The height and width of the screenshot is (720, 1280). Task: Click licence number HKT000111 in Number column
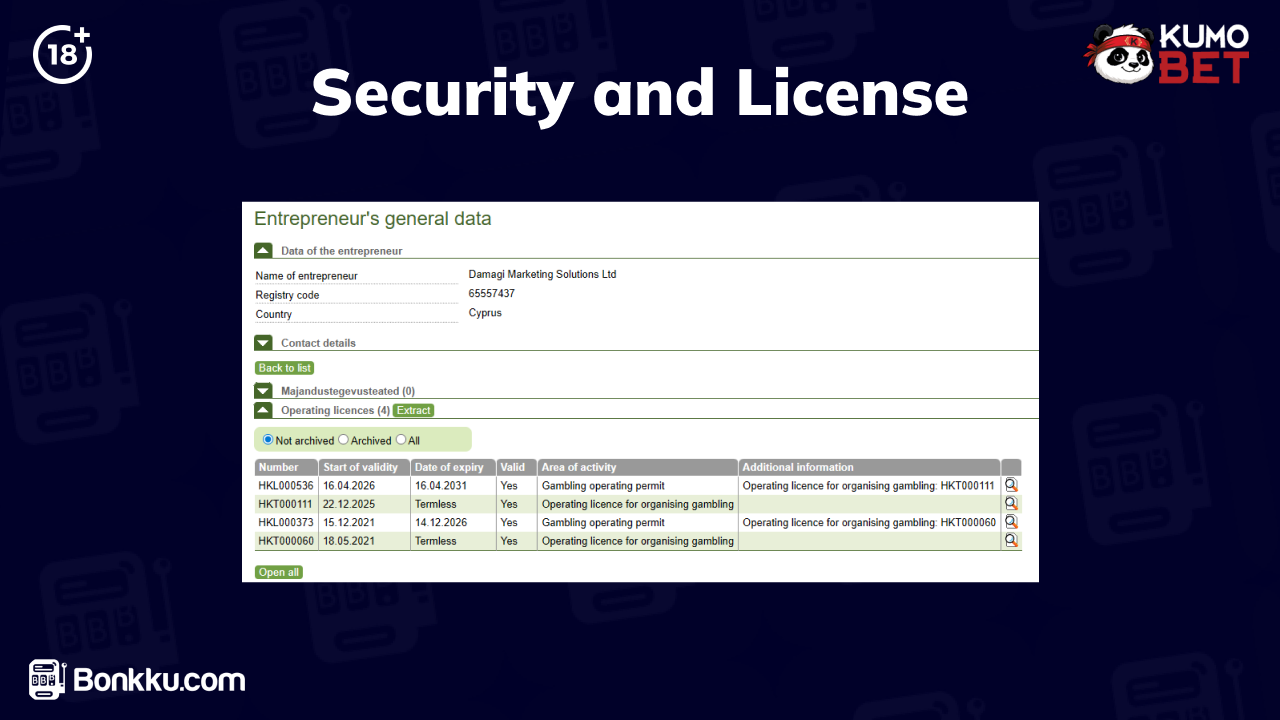(x=286, y=504)
